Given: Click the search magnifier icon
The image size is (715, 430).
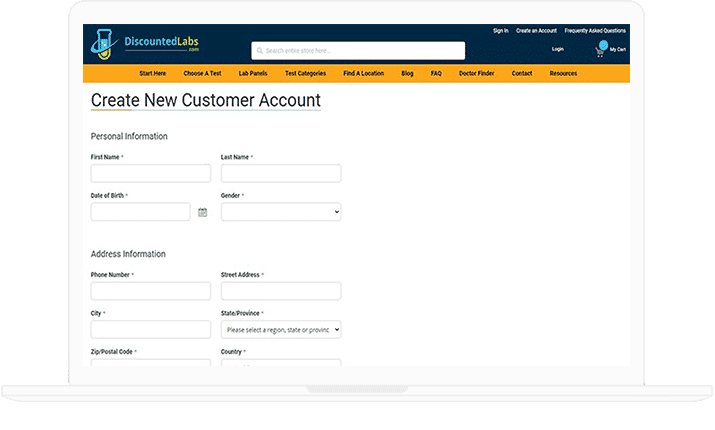Looking at the screenshot, I should point(258,50).
